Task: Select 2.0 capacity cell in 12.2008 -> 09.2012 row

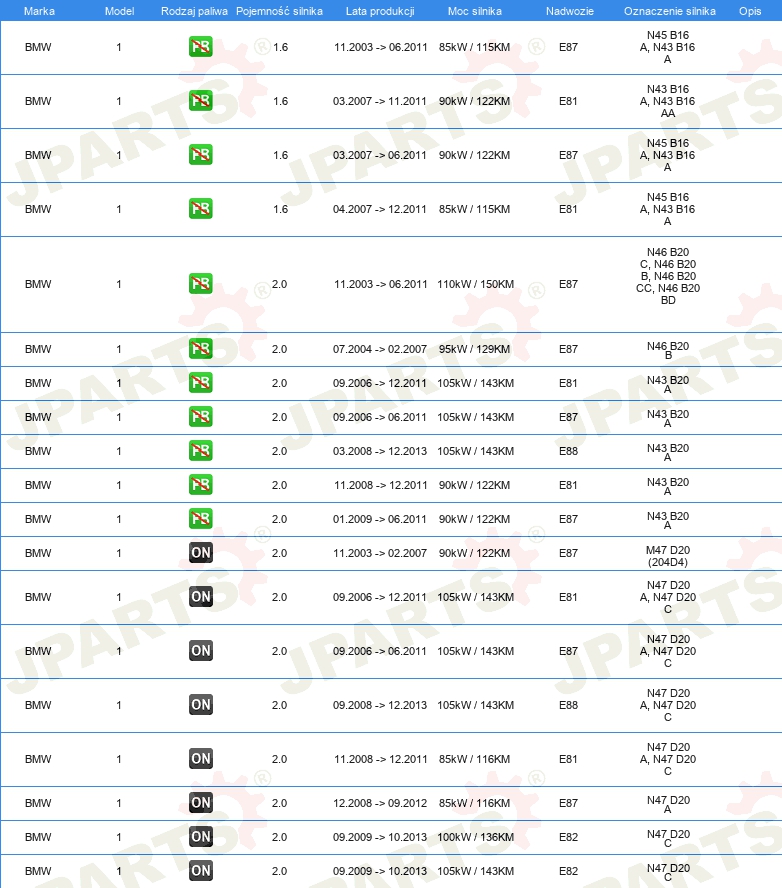Action: (x=279, y=803)
